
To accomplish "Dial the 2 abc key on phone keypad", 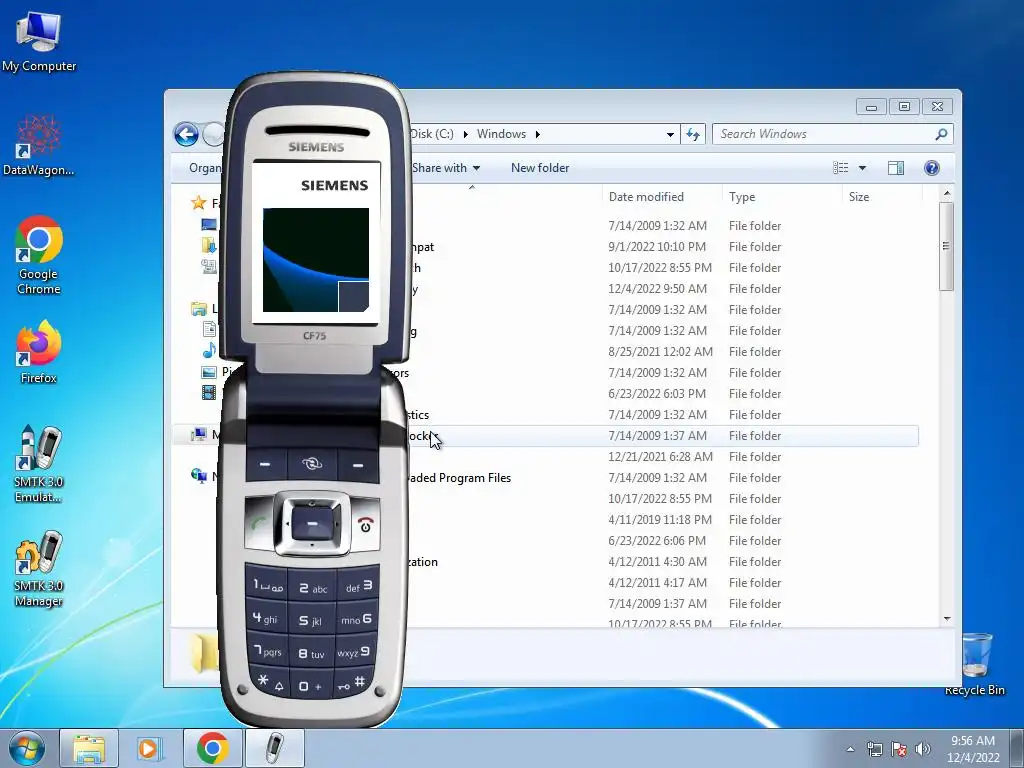I will pyautogui.click(x=312, y=588).
